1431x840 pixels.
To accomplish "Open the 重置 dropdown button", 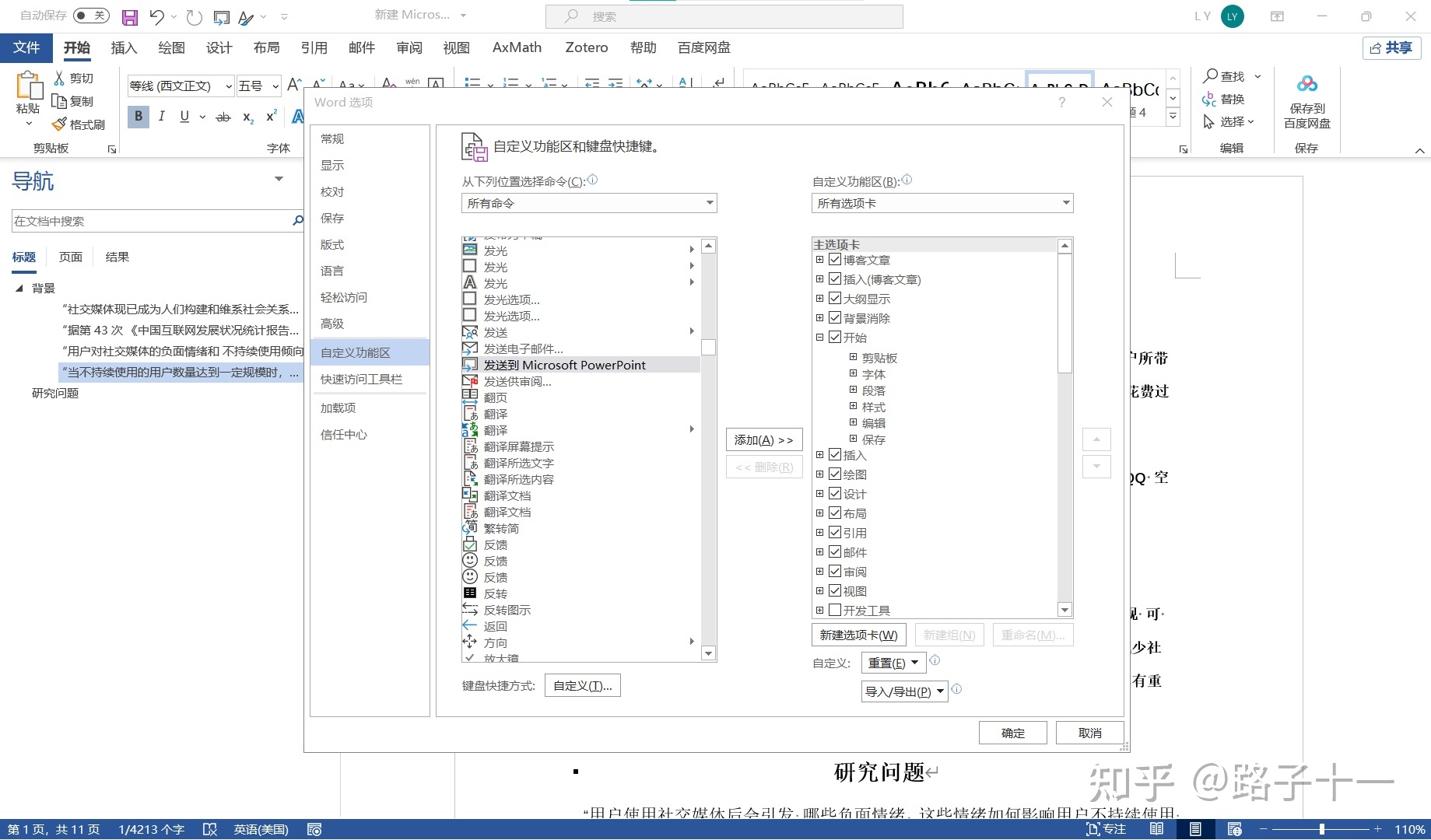I will point(893,663).
